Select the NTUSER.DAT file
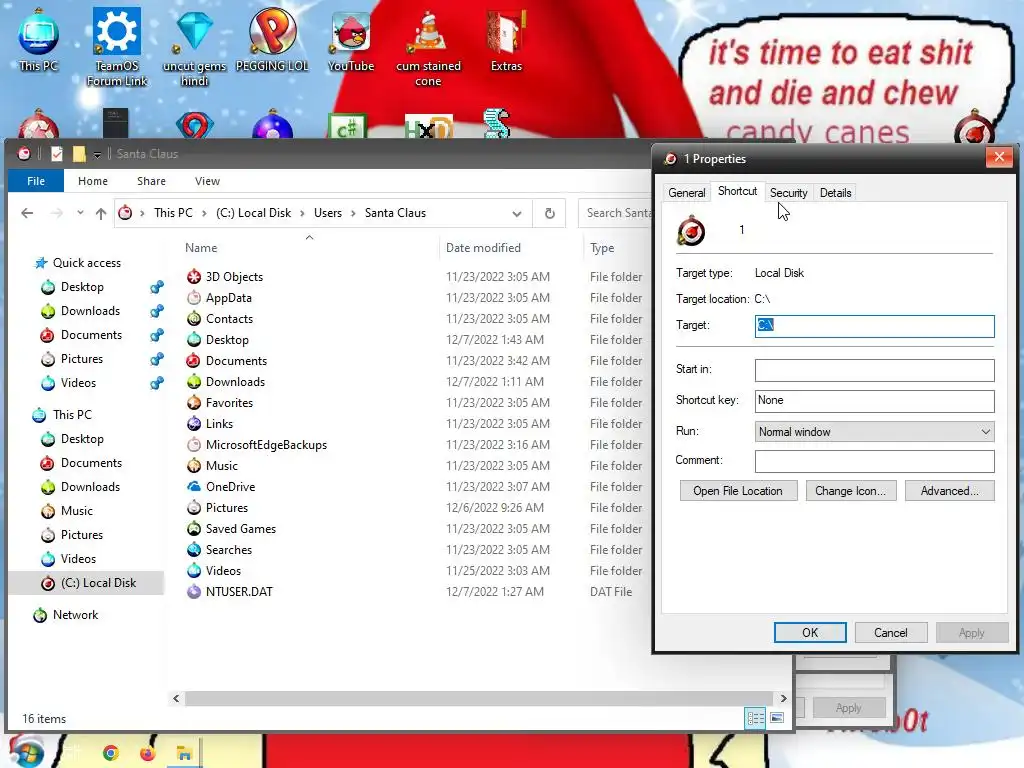This screenshot has height=768, width=1024. click(238, 592)
